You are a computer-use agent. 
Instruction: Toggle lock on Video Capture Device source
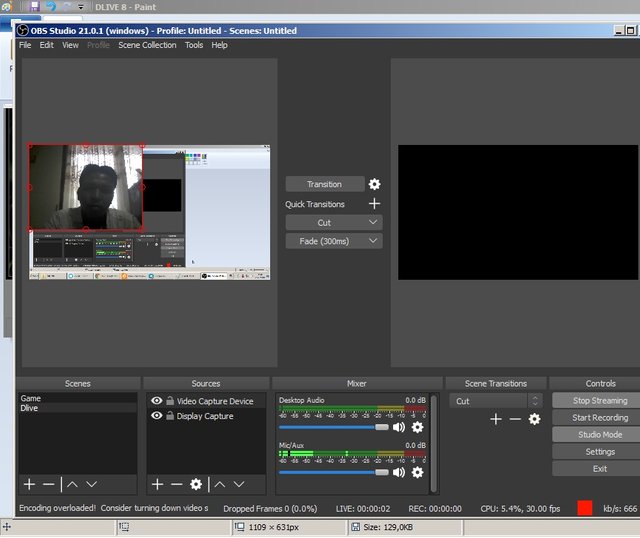point(170,401)
